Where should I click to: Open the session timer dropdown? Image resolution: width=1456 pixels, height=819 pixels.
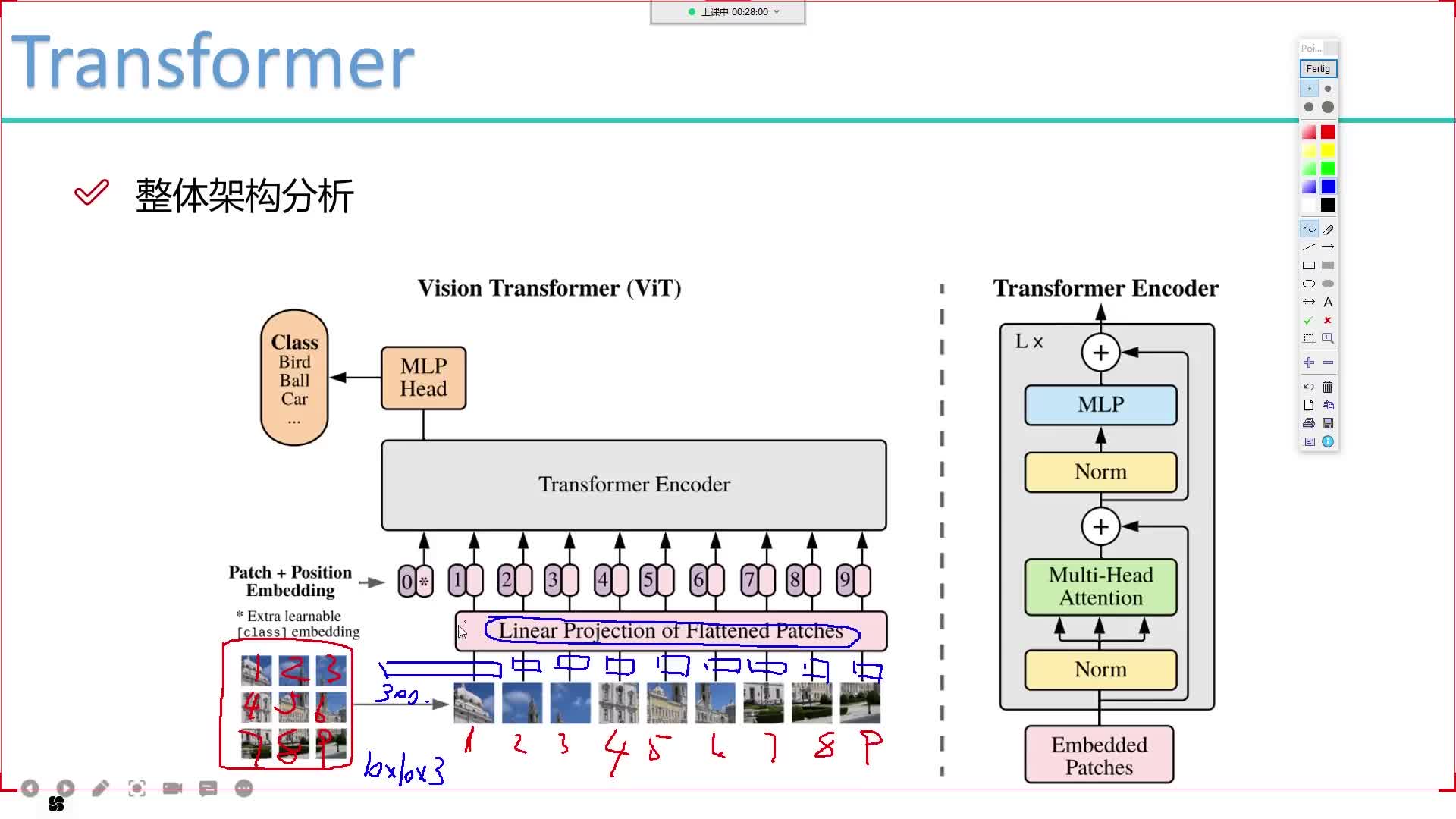pyautogui.click(x=778, y=11)
